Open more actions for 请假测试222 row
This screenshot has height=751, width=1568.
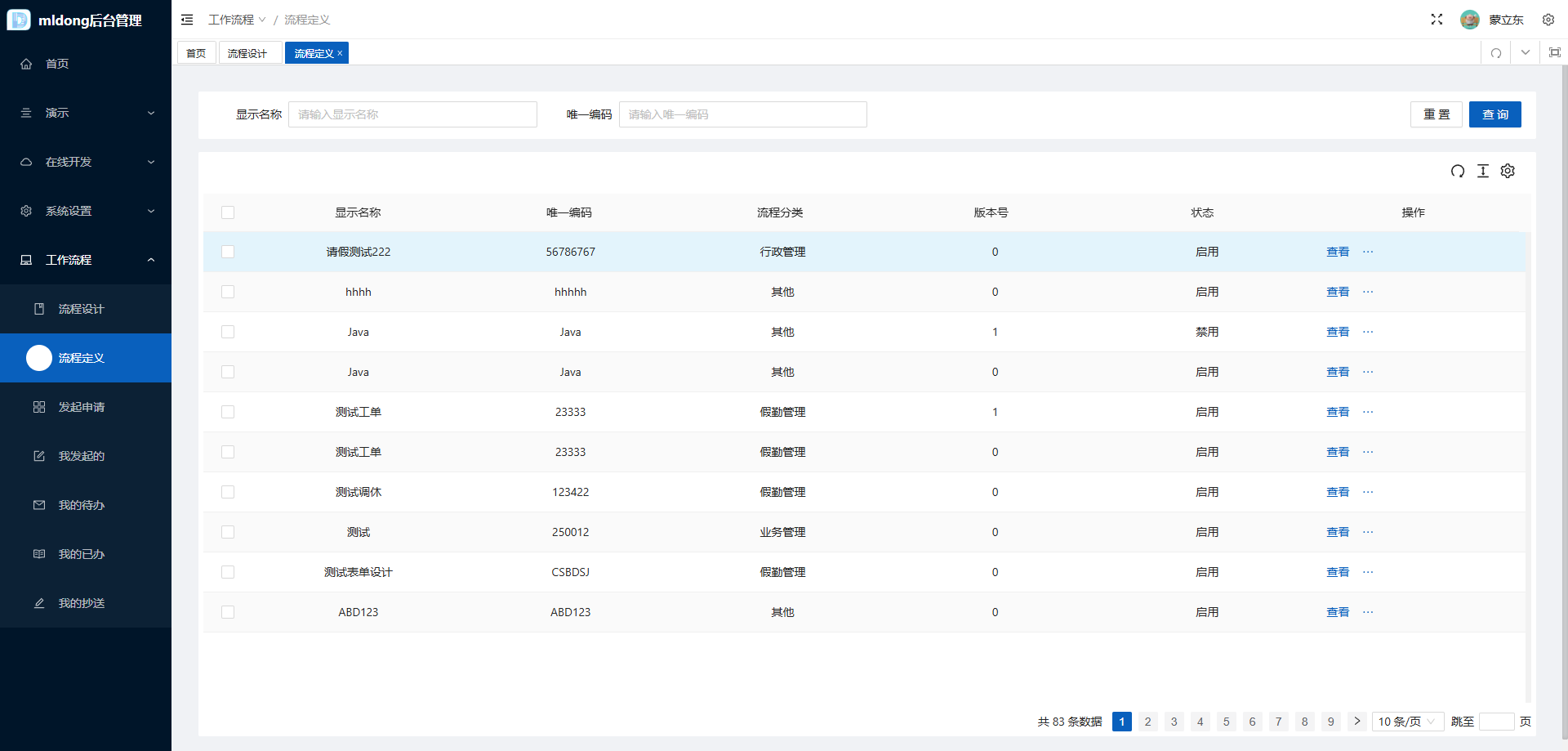point(1368,252)
